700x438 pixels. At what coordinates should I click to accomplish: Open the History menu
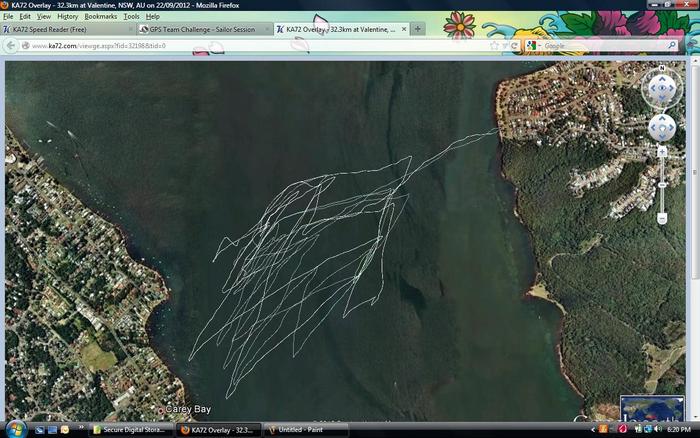[67, 17]
